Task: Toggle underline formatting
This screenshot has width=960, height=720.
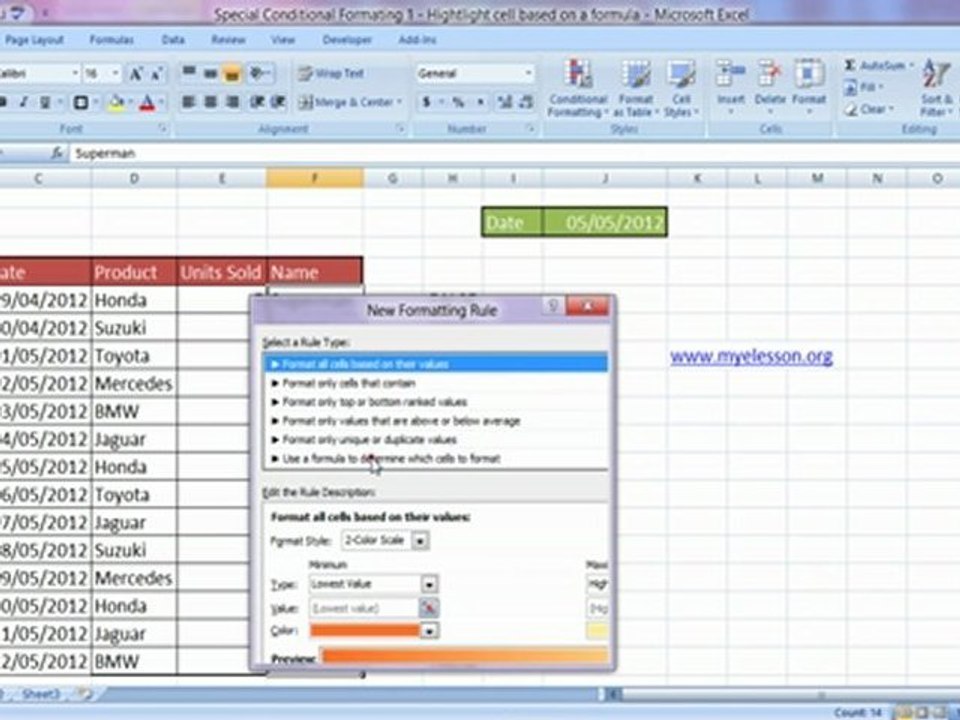Action: click(45, 102)
